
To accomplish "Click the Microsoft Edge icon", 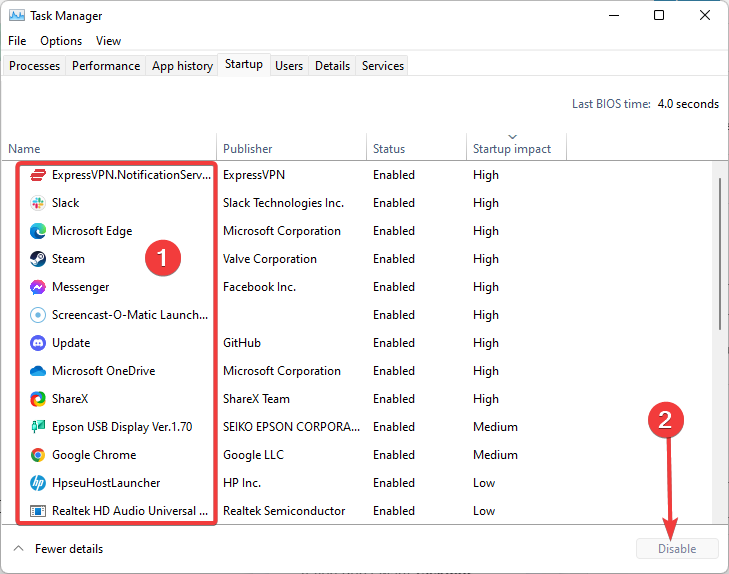I will click(x=38, y=231).
